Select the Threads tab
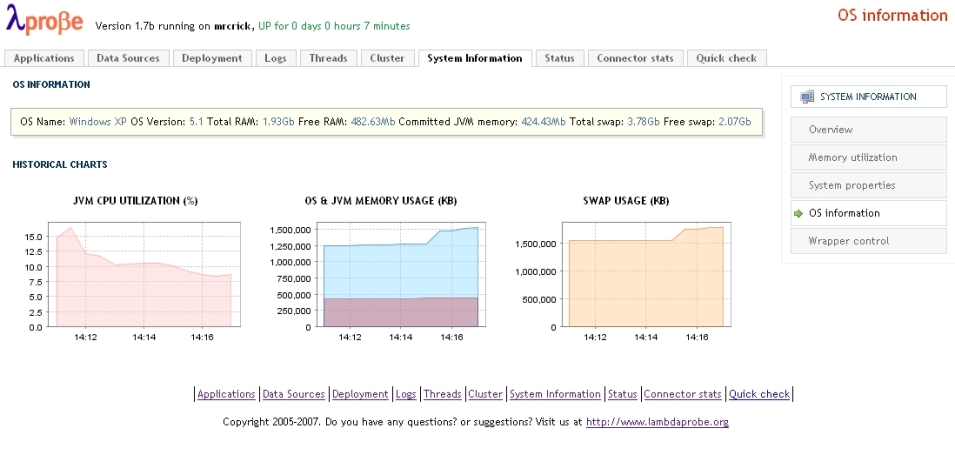 (328, 58)
